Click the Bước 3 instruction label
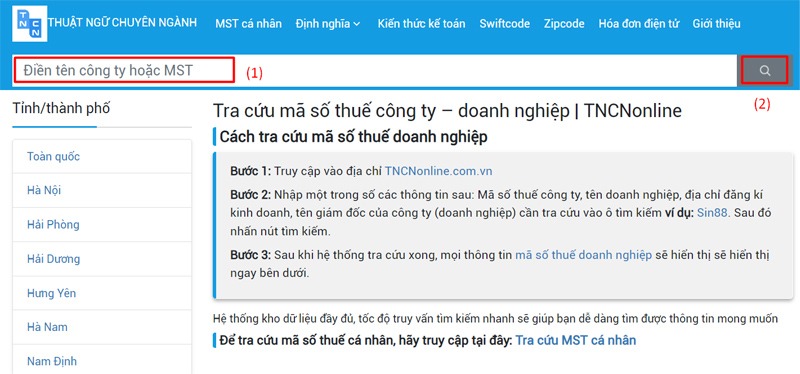Image resolution: width=800 pixels, height=374 pixels. pyautogui.click(x=251, y=255)
